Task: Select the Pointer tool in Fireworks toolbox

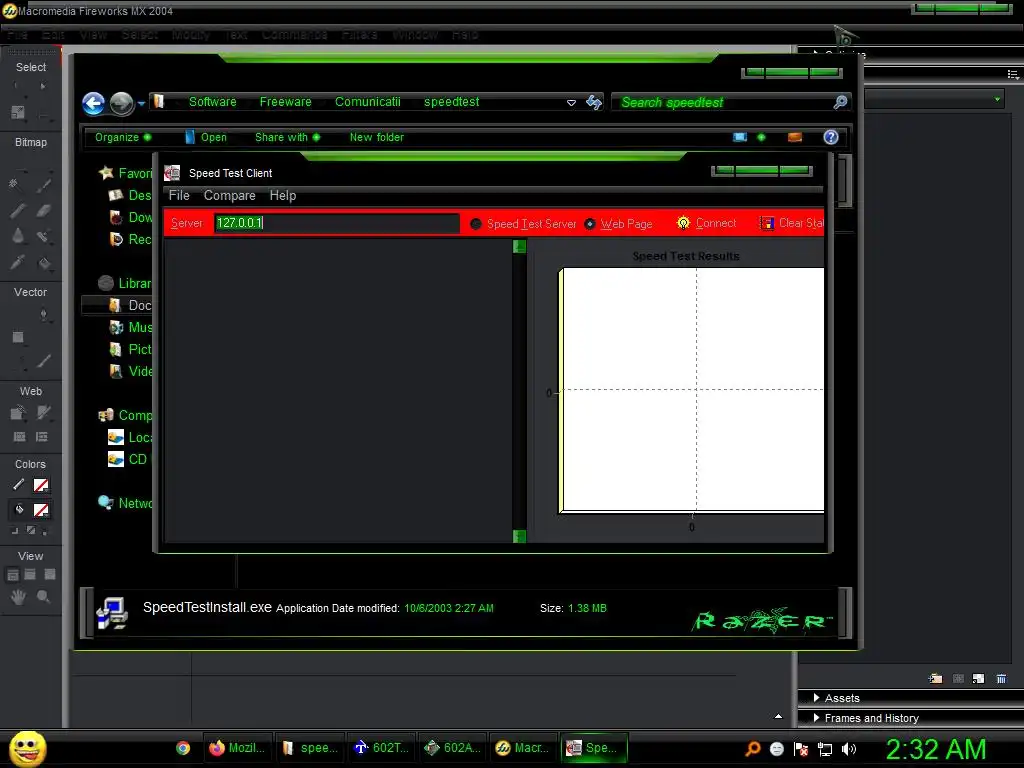Action: 18,86
